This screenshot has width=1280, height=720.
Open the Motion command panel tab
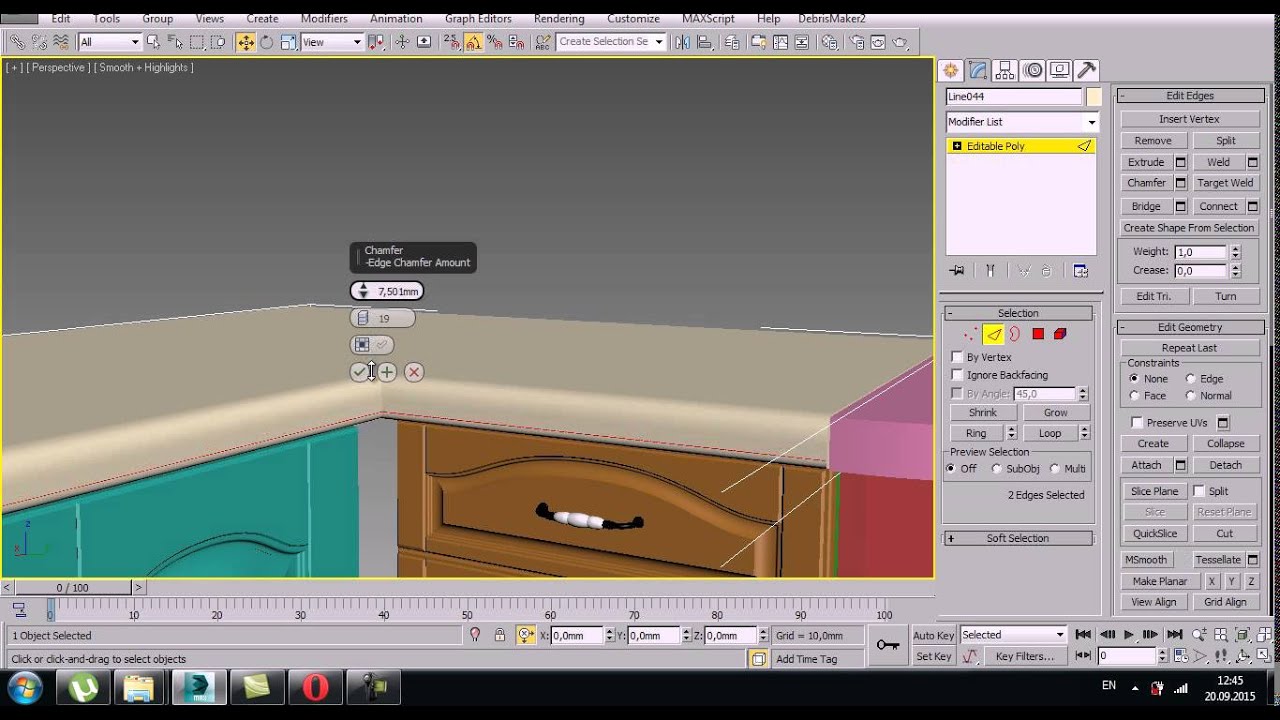1033,70
